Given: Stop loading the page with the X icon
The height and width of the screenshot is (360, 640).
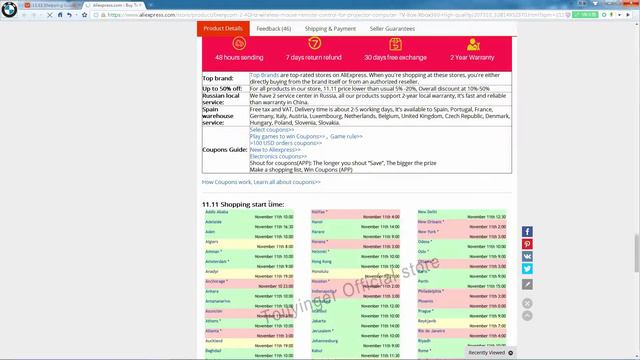Looking at the screenshot, I should (x=49, y=15).
